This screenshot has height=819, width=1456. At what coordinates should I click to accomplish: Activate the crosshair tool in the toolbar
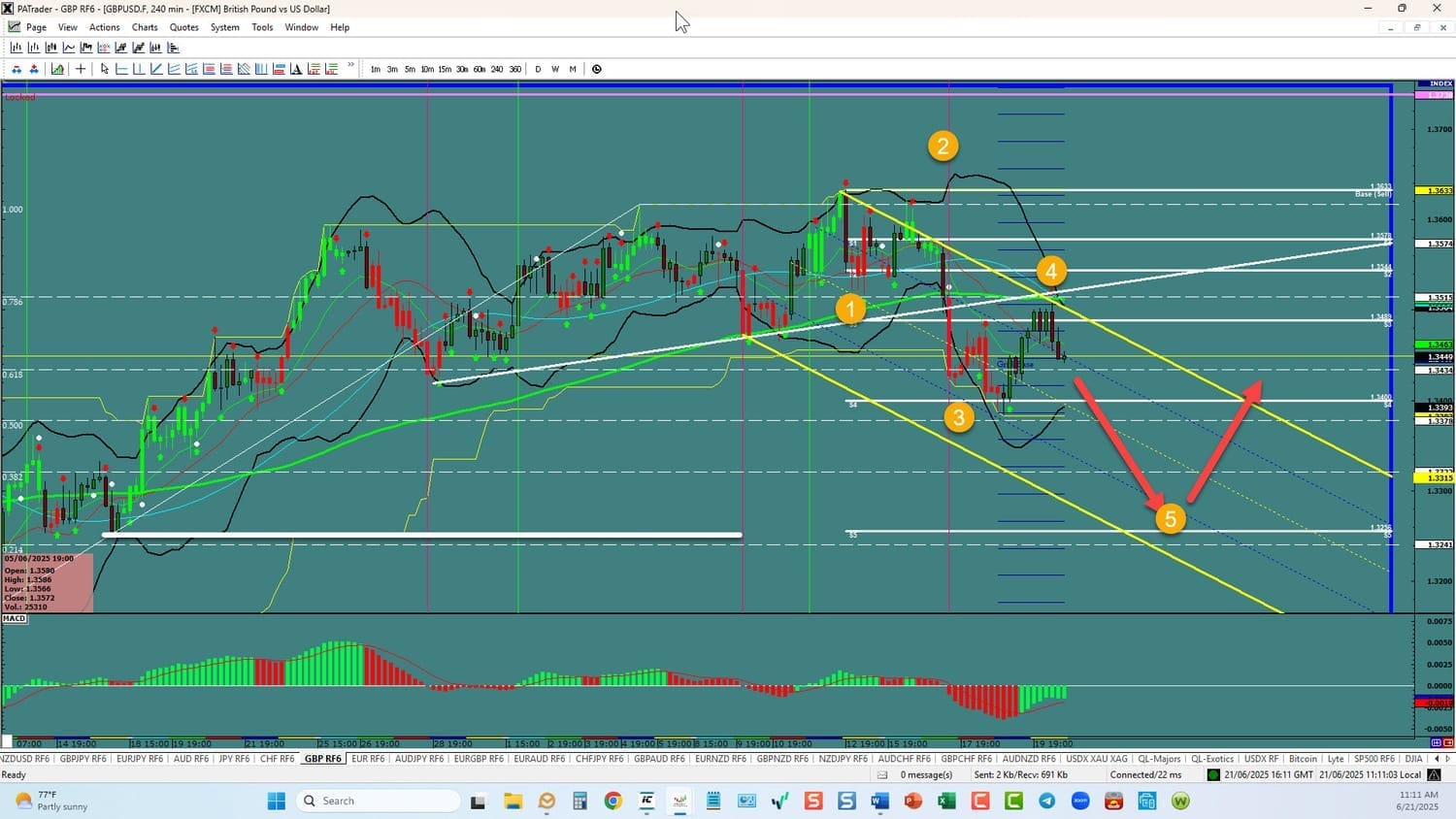81,69
